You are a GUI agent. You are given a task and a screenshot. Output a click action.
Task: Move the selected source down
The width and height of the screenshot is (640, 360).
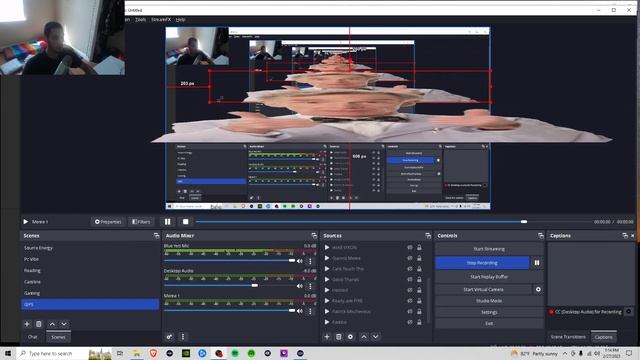(x=376, y=337)
